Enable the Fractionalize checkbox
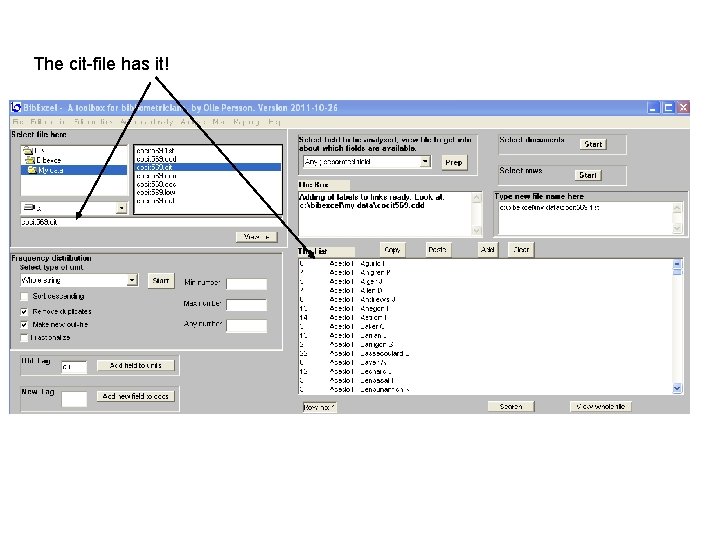The width and height of the screenshot is (720, 540). [24, 338]
